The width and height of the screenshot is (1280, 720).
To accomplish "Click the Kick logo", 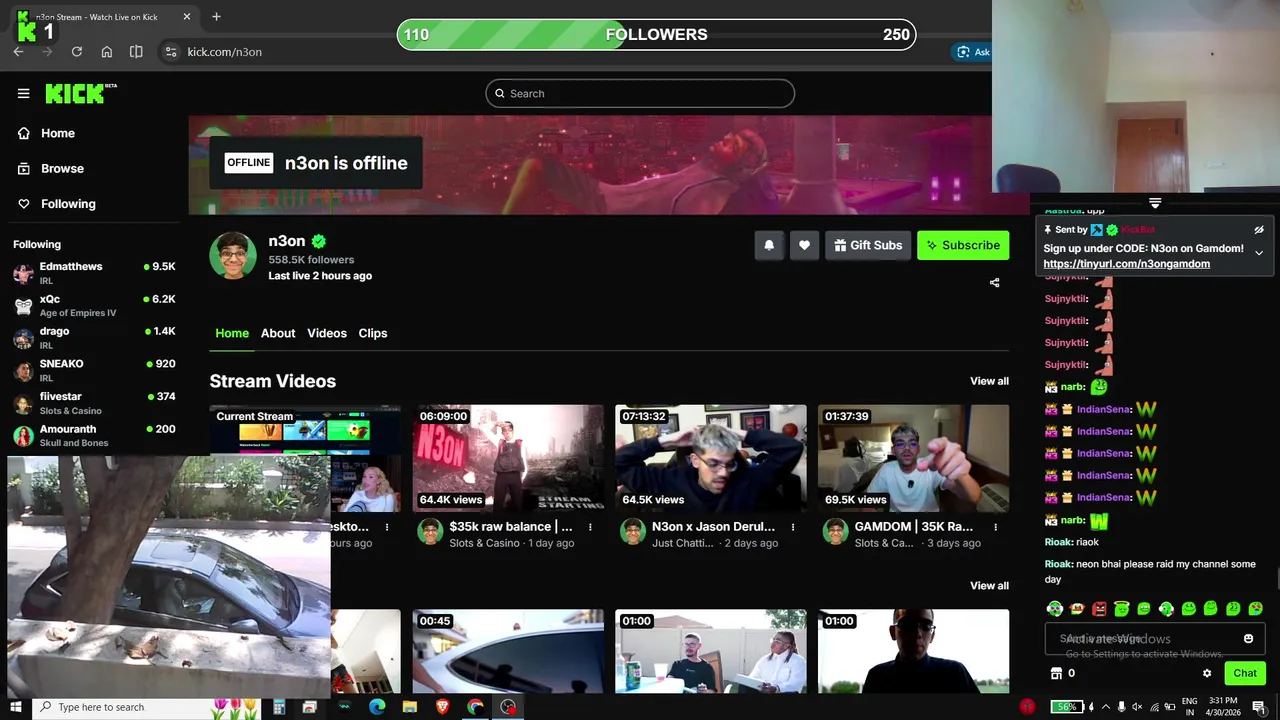I will click(x=80, y=93).
